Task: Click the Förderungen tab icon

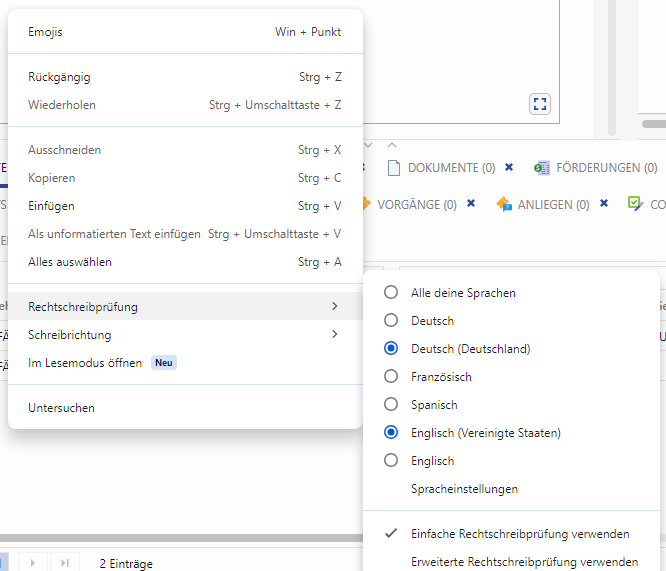Action: point(542,168)
